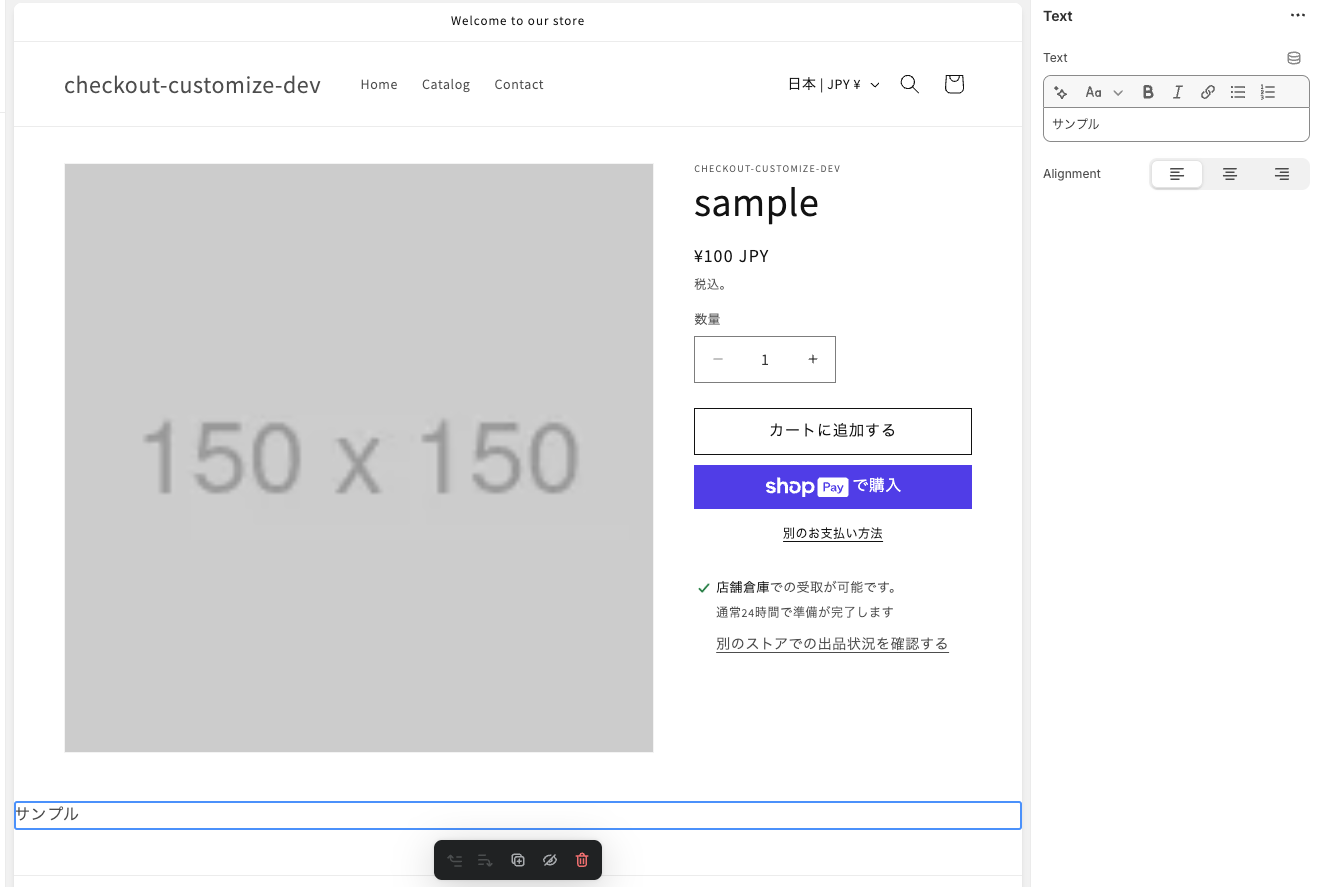This screenshot has width=1324, height=887.
Task: Hide the selected block with eye icon
Action: pos(550,860)
